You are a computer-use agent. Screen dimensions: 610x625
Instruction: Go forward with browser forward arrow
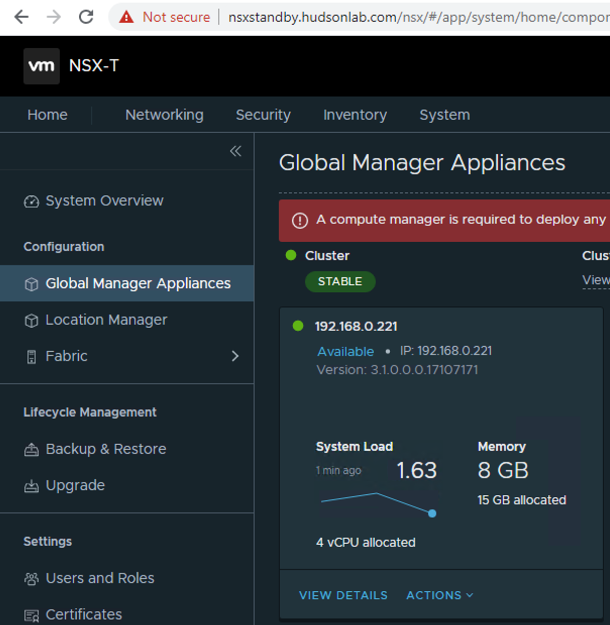point(53,17)
